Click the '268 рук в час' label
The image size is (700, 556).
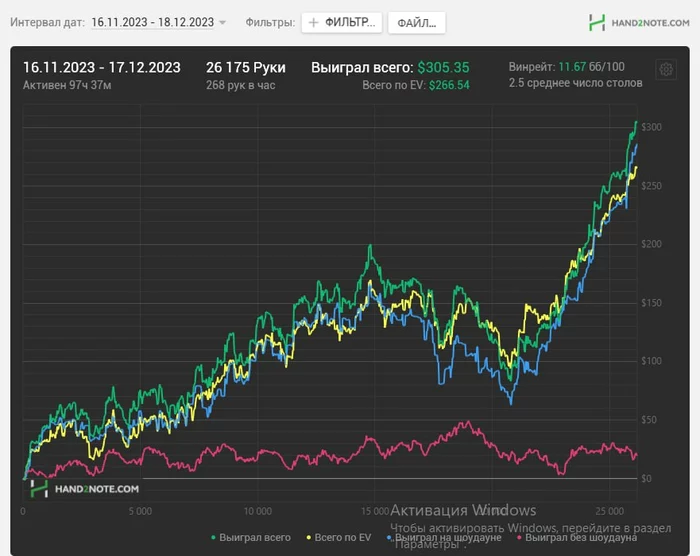241,85
